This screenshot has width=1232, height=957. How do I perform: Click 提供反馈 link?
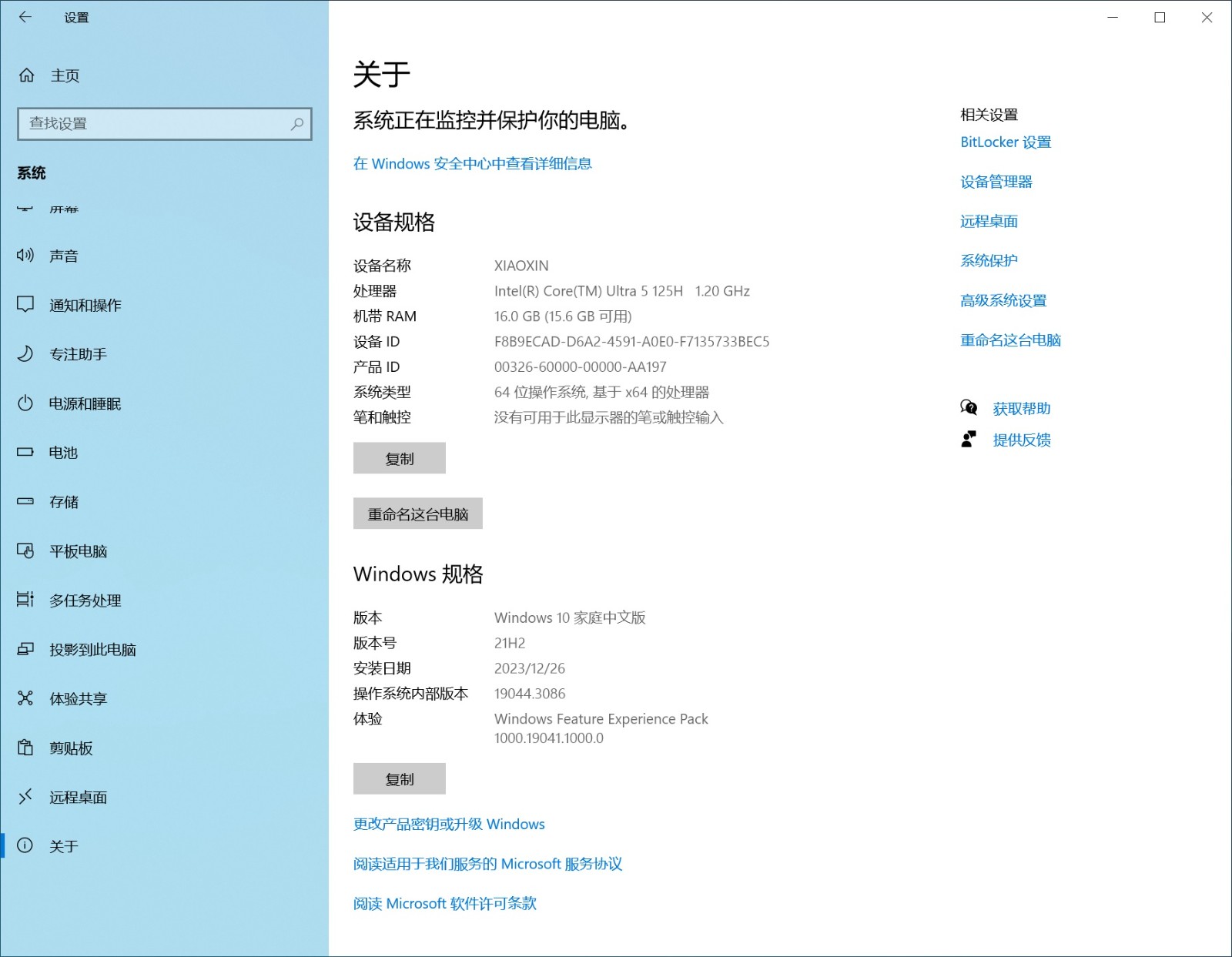1022,440
